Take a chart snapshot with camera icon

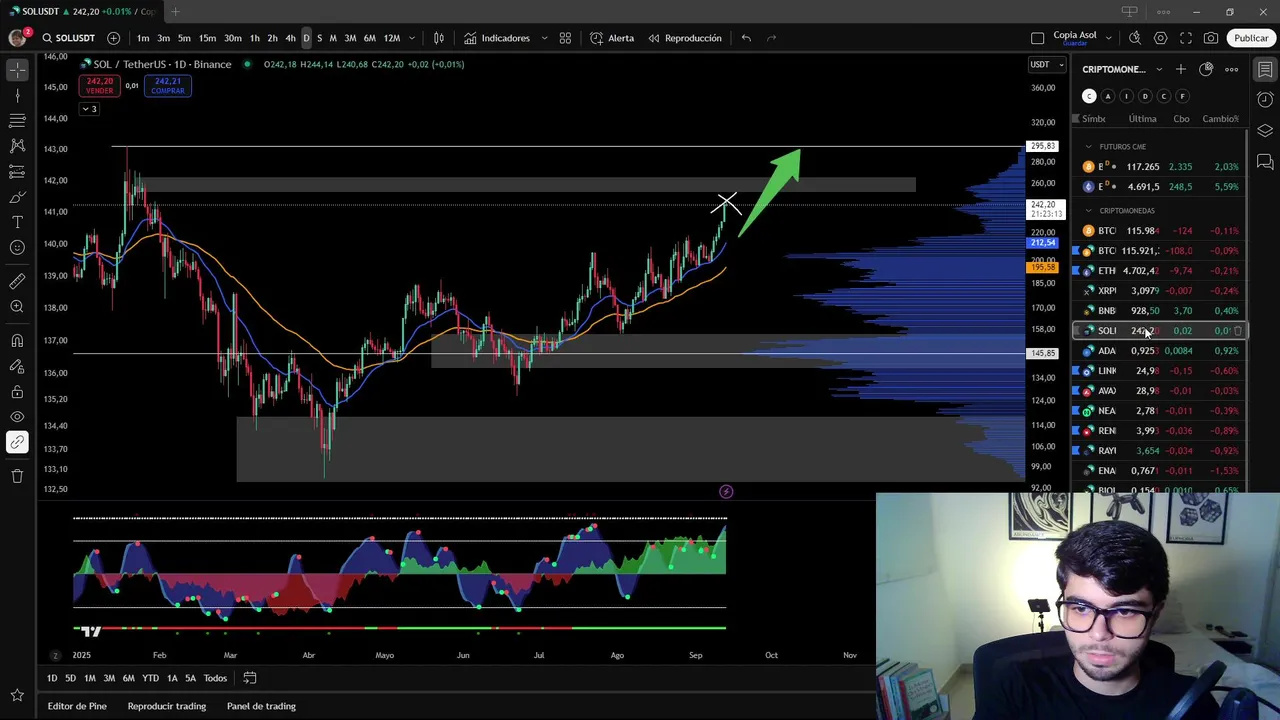pos(1211,38)
